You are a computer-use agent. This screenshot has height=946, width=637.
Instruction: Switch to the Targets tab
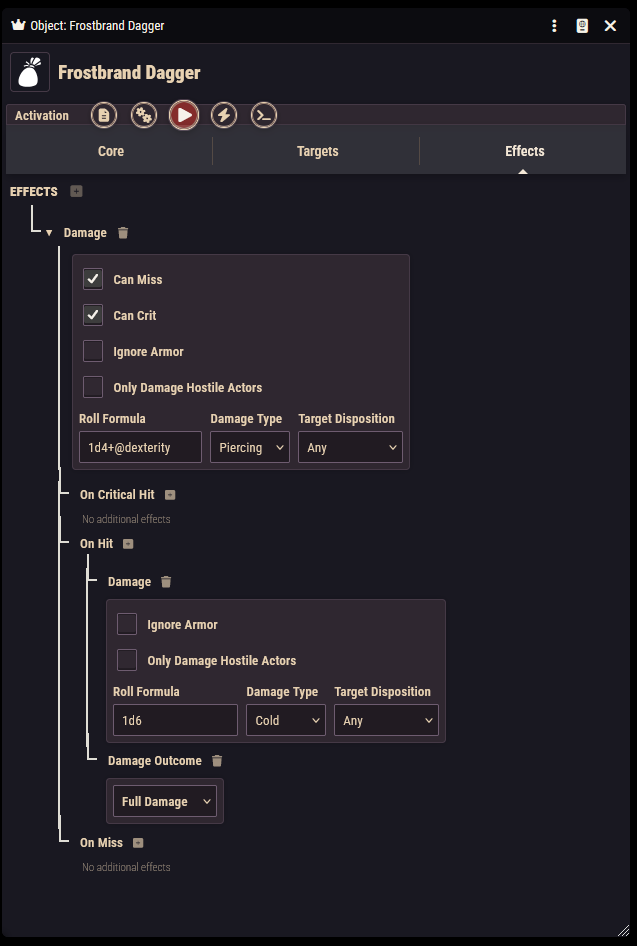click(317, 151)
